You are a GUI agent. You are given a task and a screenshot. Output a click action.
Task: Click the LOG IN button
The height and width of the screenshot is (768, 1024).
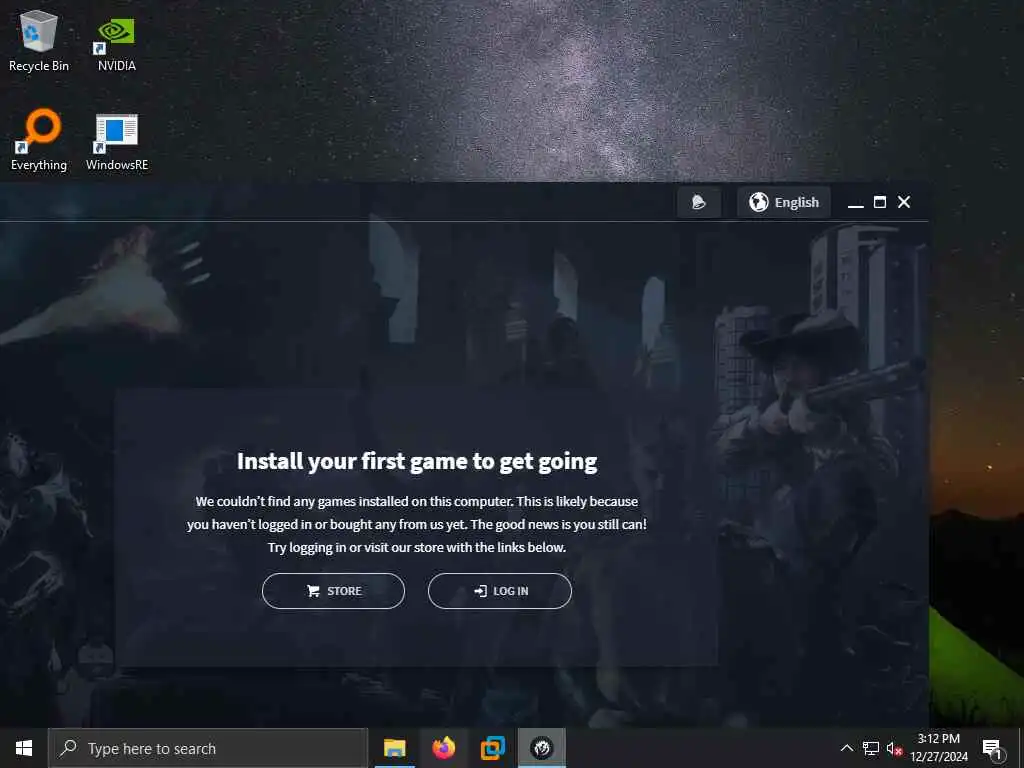pos(500,591)
